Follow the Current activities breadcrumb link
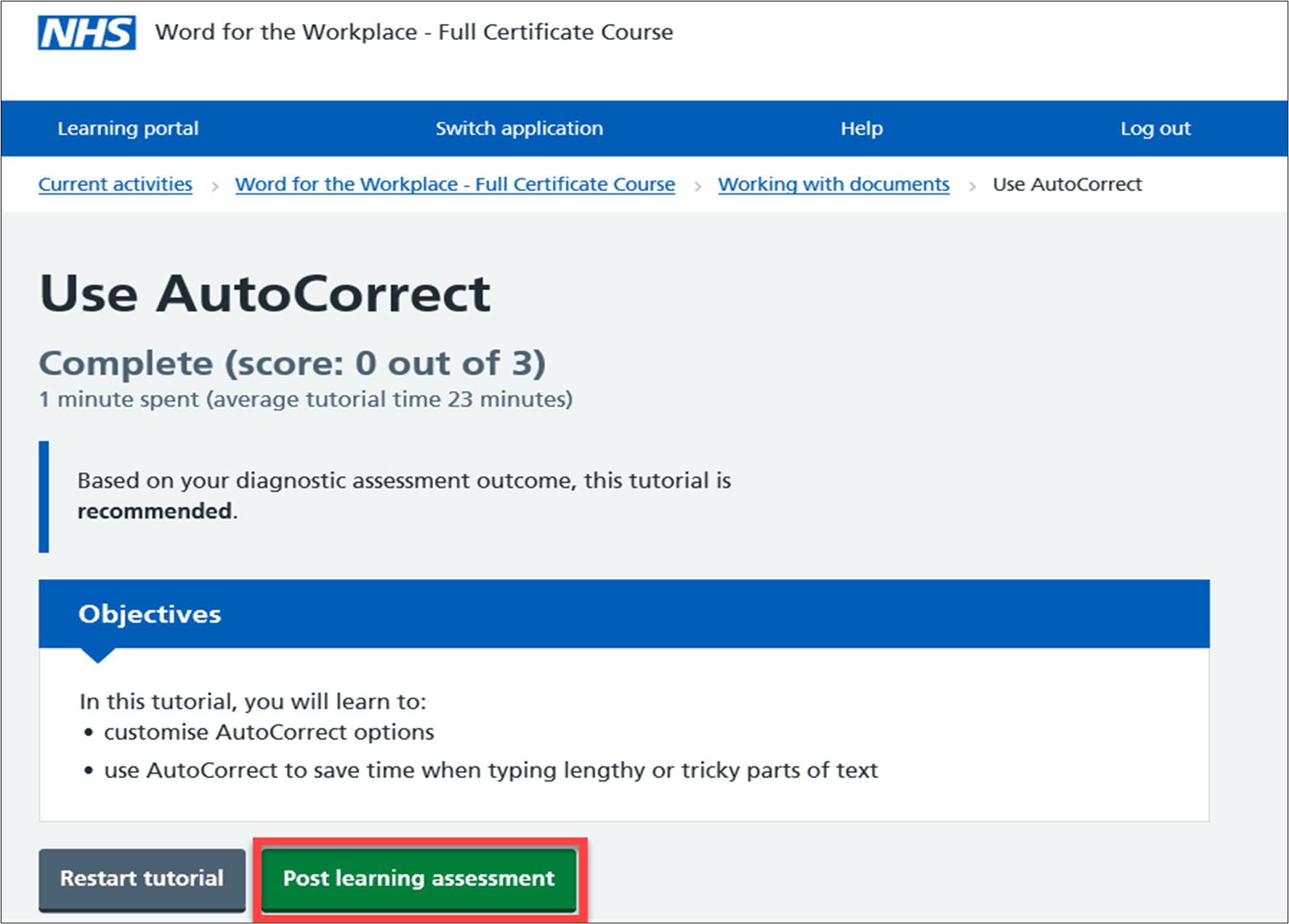 pos(116,185)
